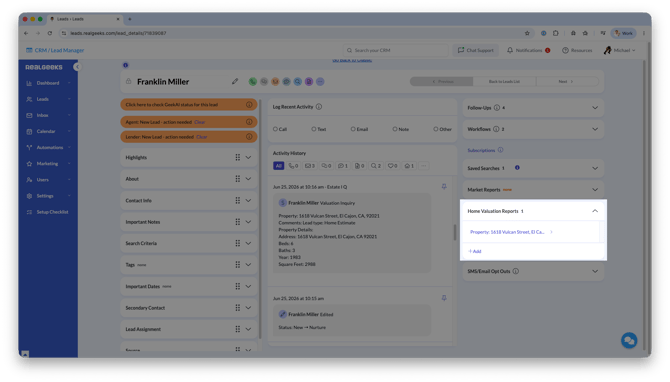Clear the Lender New Lead alert
Screen dimensions: 670x382
pyautogui.click(x=202, y=137)
